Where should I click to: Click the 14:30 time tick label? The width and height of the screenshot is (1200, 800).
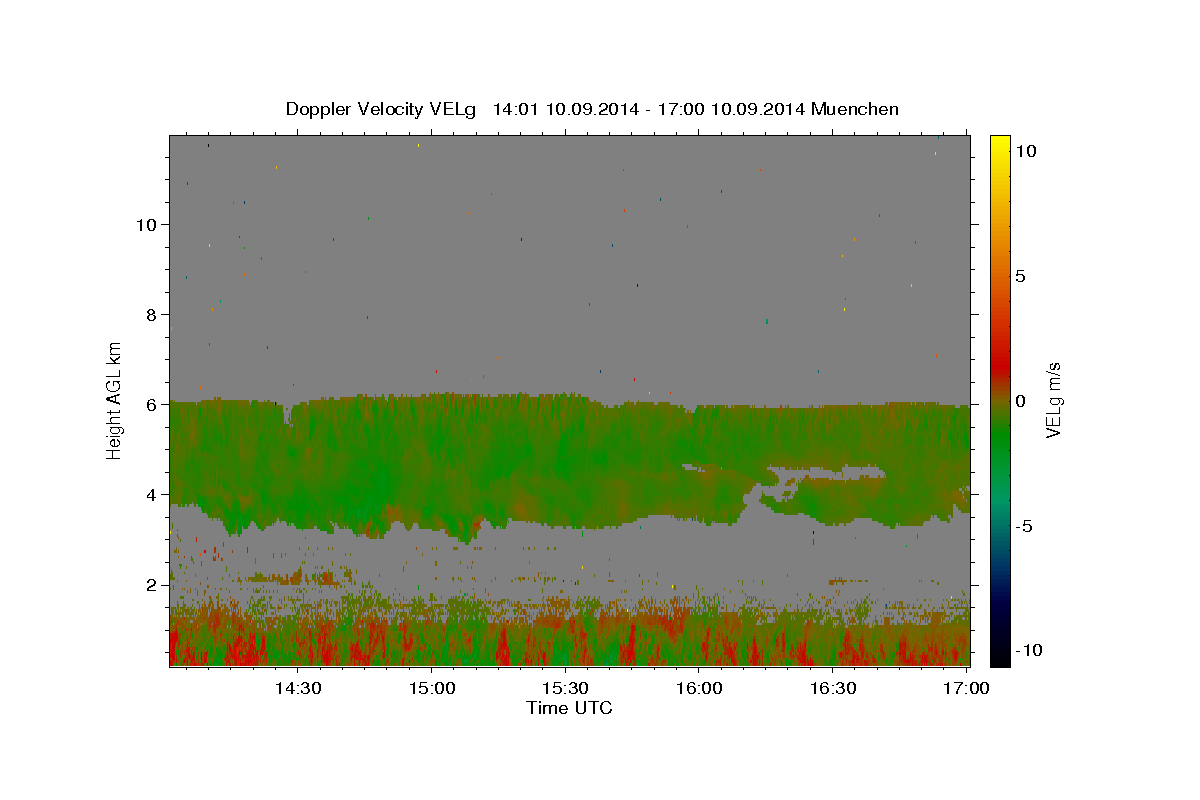[298, 688]
